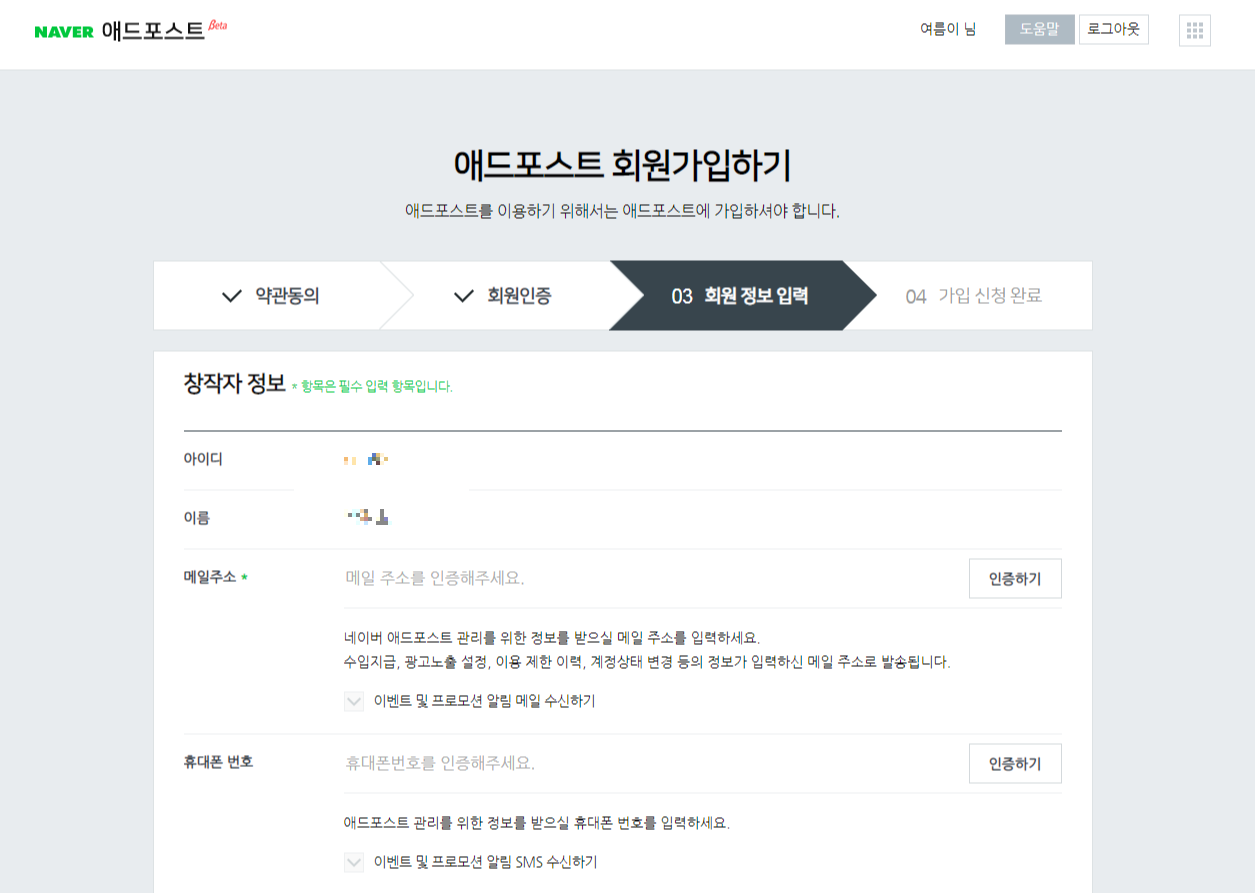This screenshot has height=893, width=1255.
Task: Select the 03 회원 정보 입력 step
Action: click(740, 296)
